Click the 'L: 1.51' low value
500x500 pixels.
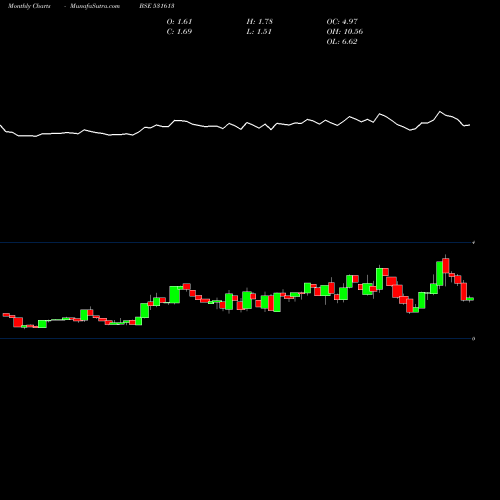pyautogui.click(x=259, y=32)
